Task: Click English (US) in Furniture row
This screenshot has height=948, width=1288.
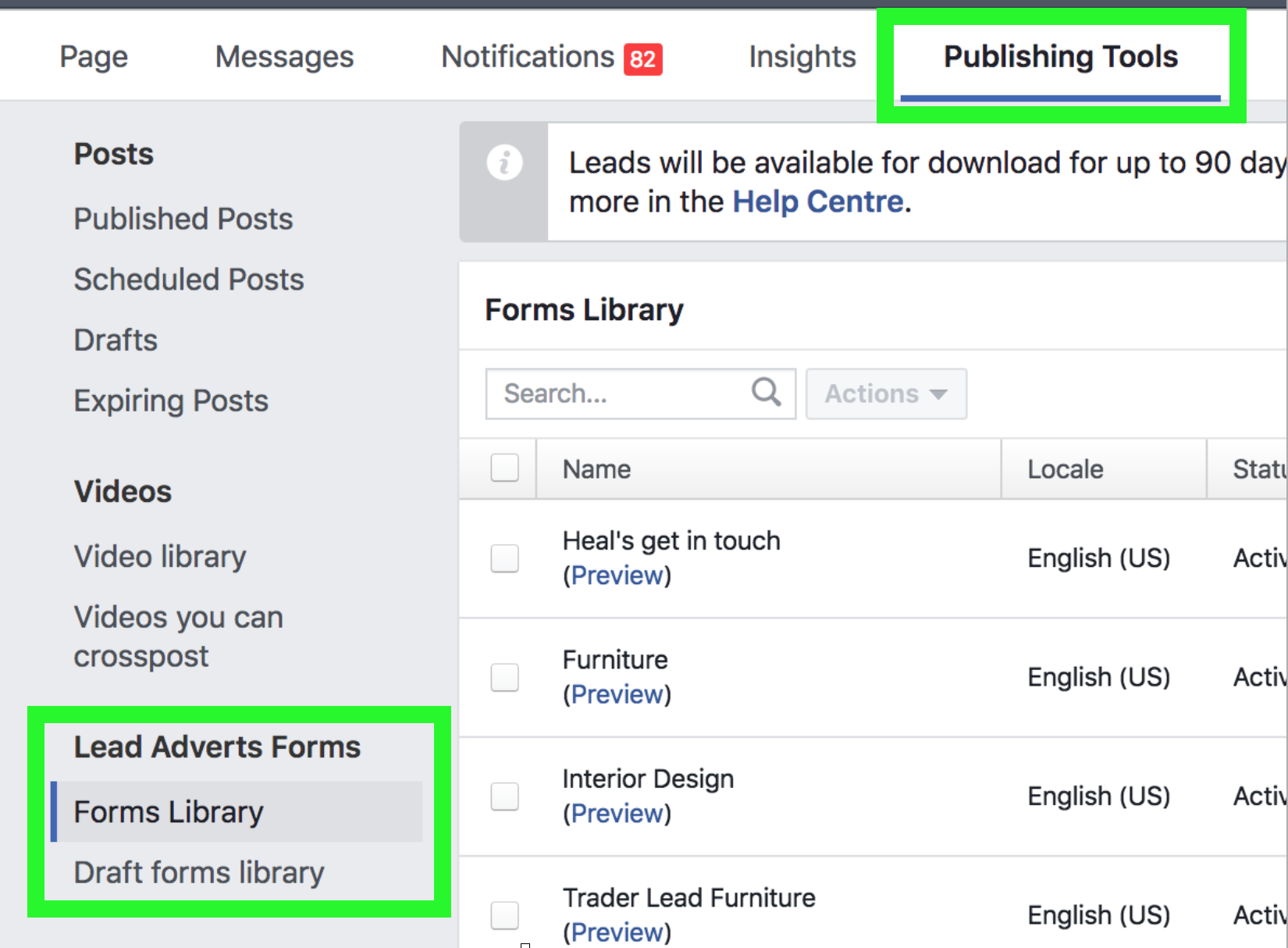Action: click(1099, 677)
